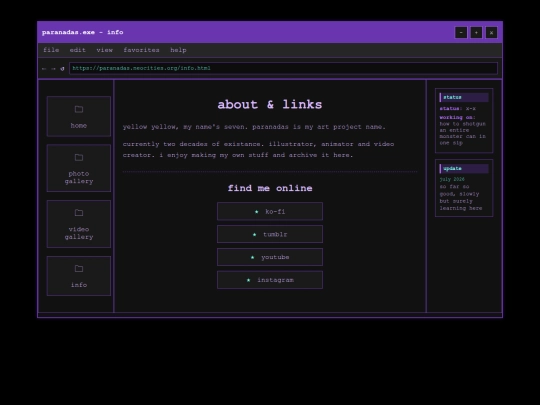Click the window title 'paranadas.exe - info'
The image size is (540, 405).
pyautogui.click(x=83, y=32)
